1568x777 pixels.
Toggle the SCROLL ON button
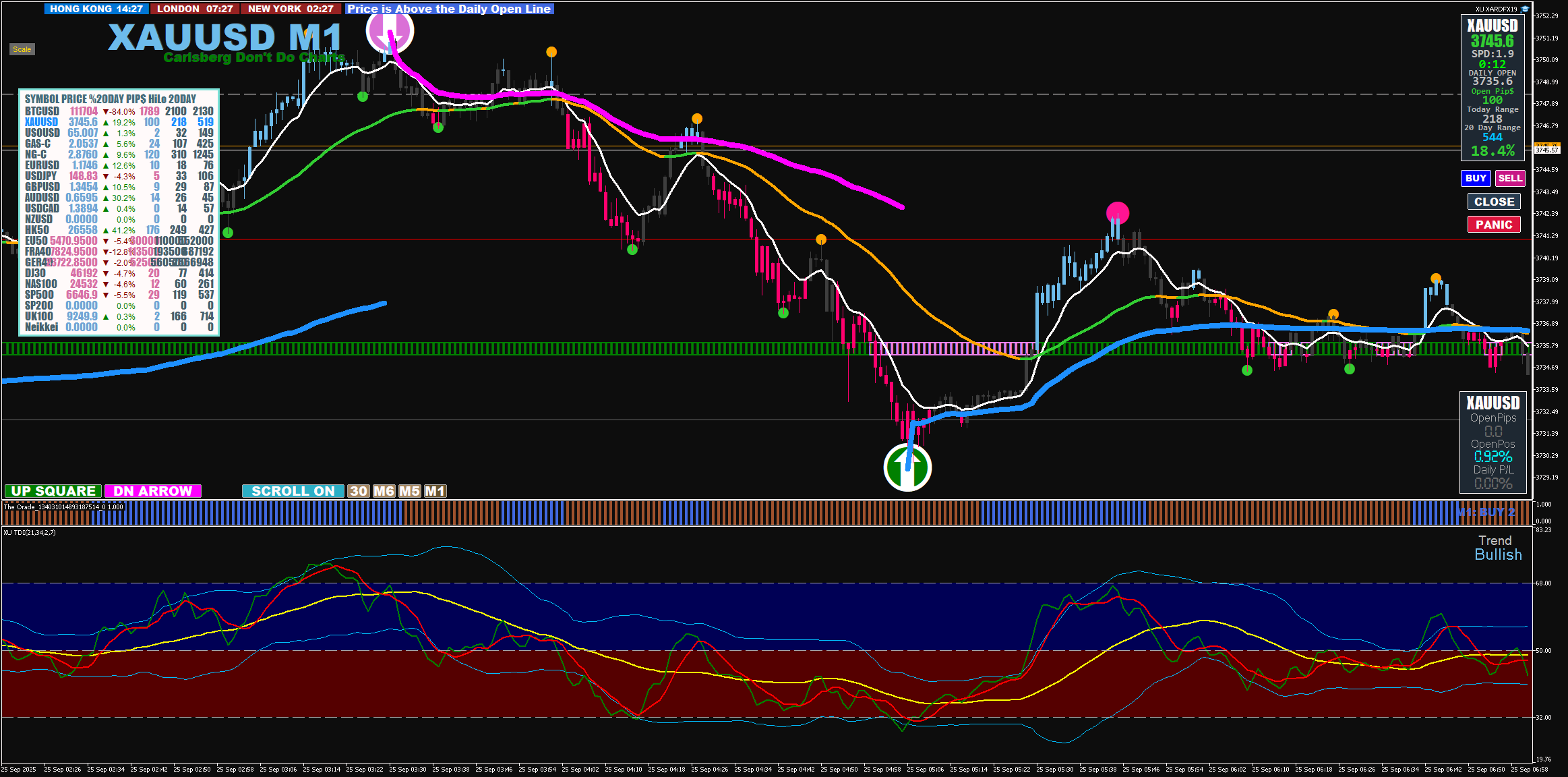(x=293, y=491)
